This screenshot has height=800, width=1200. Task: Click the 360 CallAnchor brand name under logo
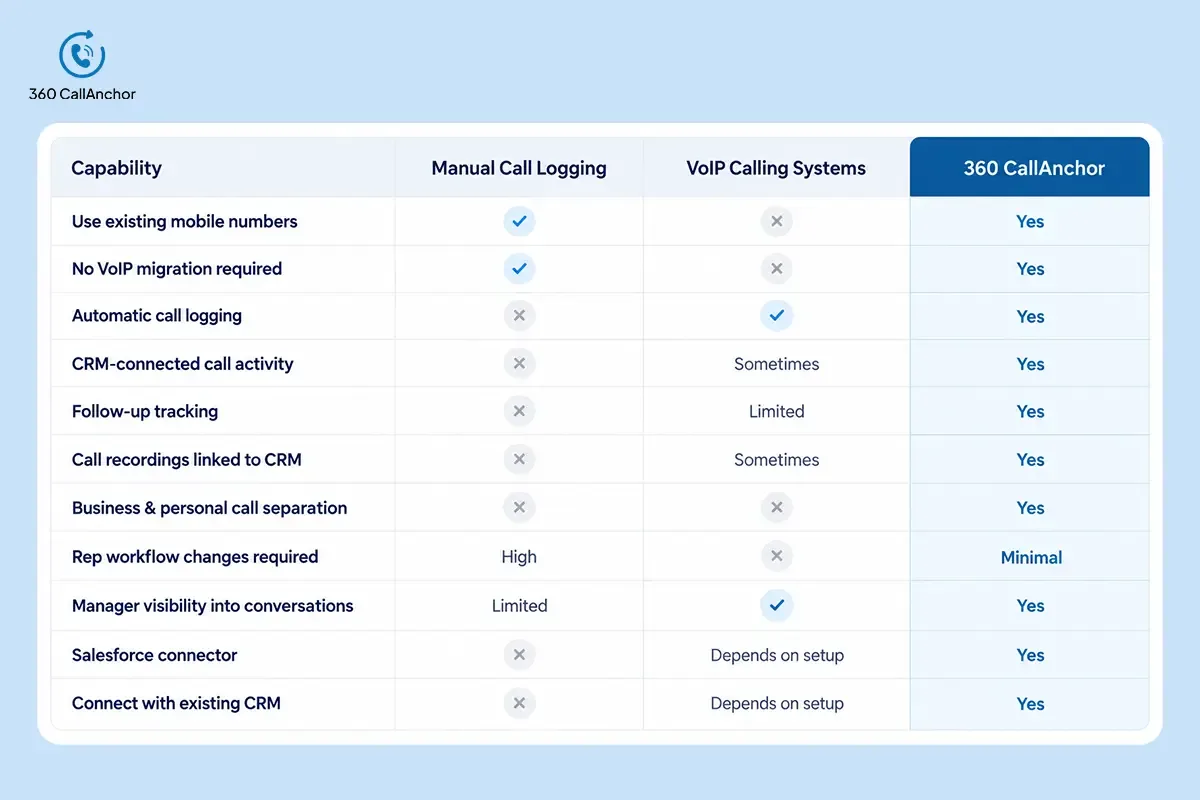point(82,94)
